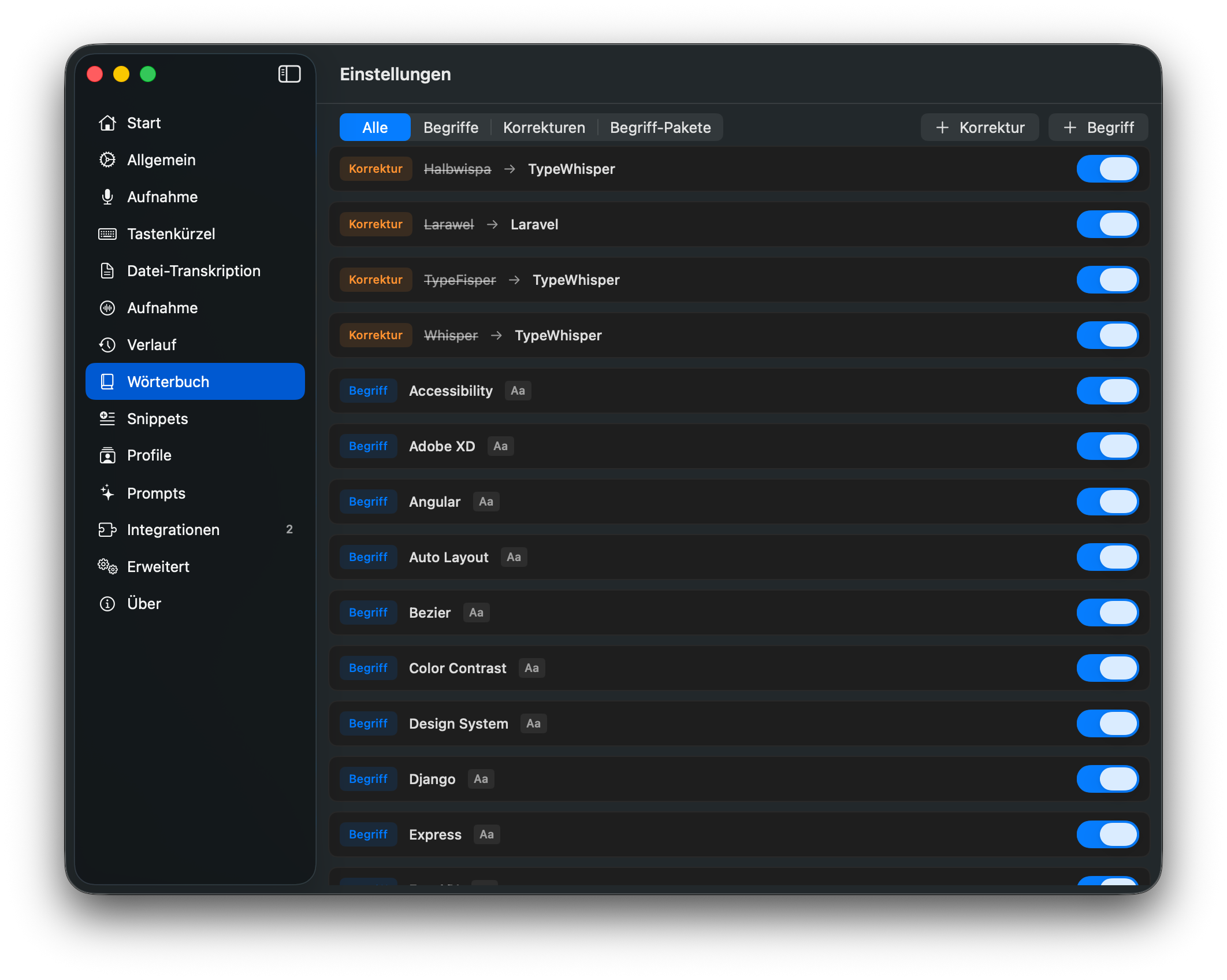The height and width of the screenshot is (980, 1227).
Task: Toggle the sidebar visibility icon
Action: click(x=289, y=74)
